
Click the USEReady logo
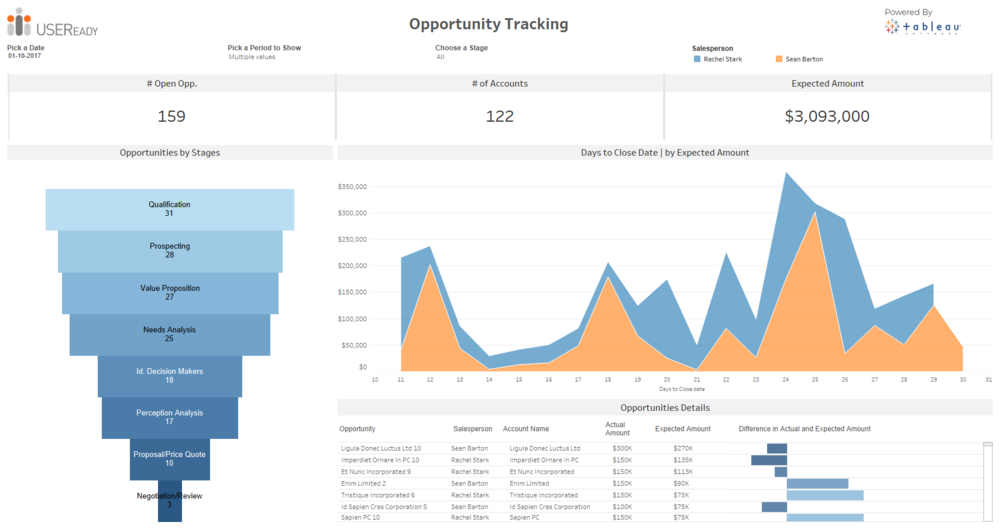52,23
